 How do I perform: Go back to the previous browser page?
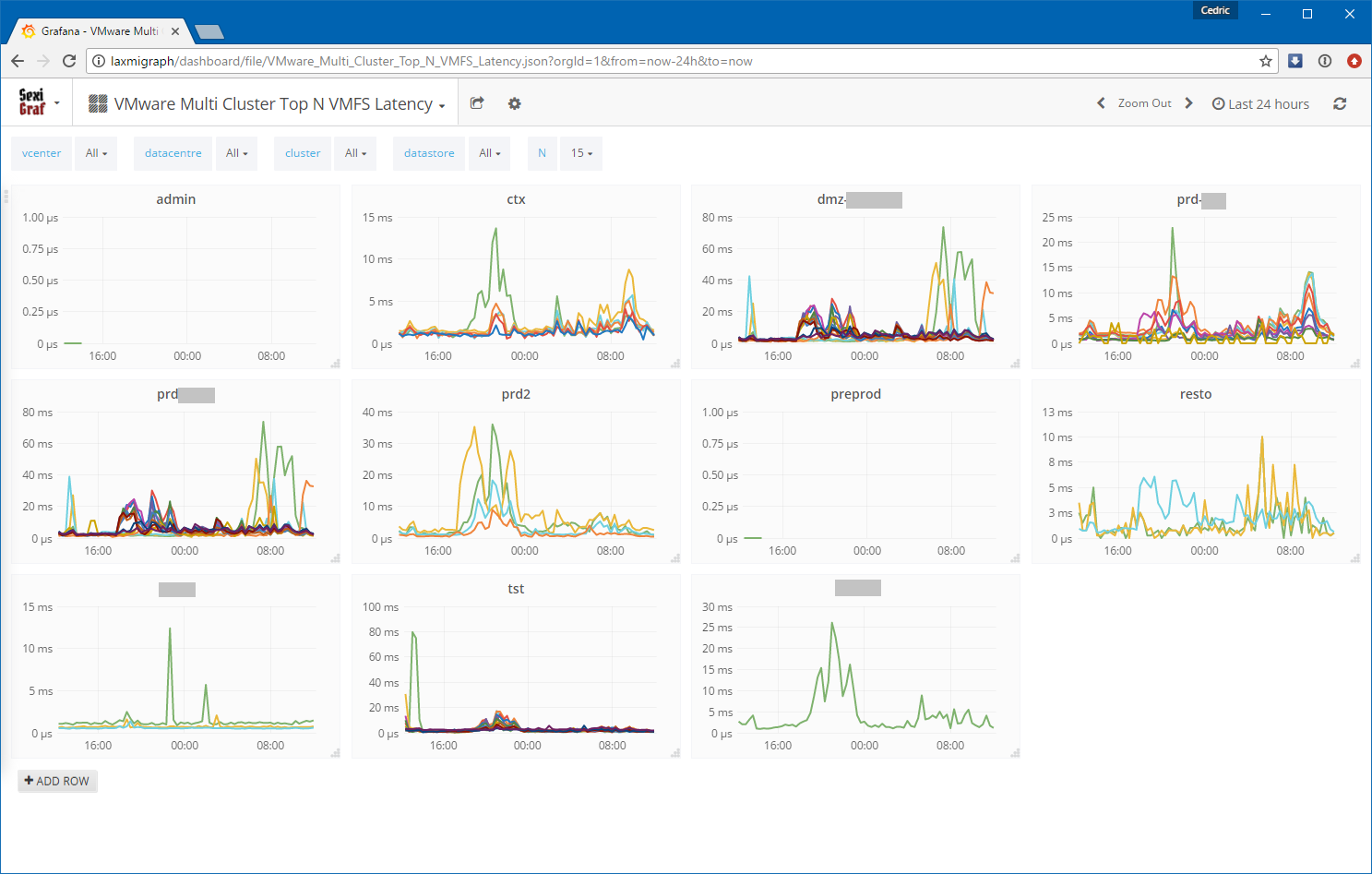(18, 61)
